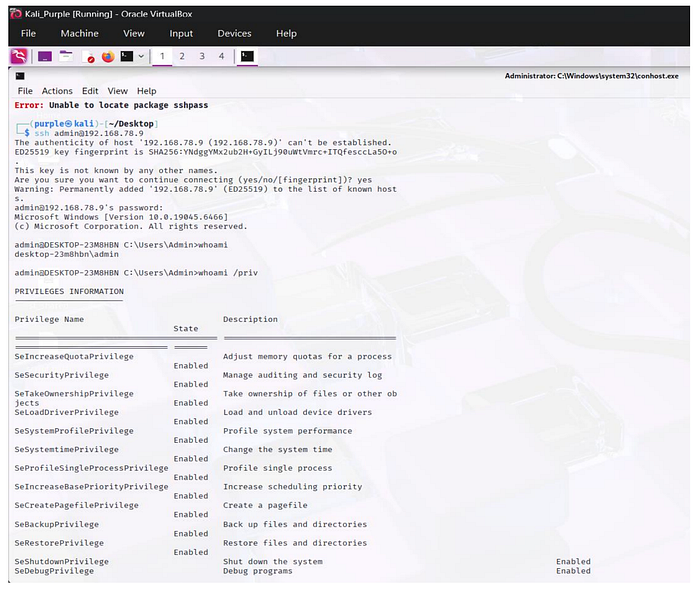Image resolution: width=700 pixels, height=591 pixels.
Task: Open the terminal File menu
Action: 25,91
